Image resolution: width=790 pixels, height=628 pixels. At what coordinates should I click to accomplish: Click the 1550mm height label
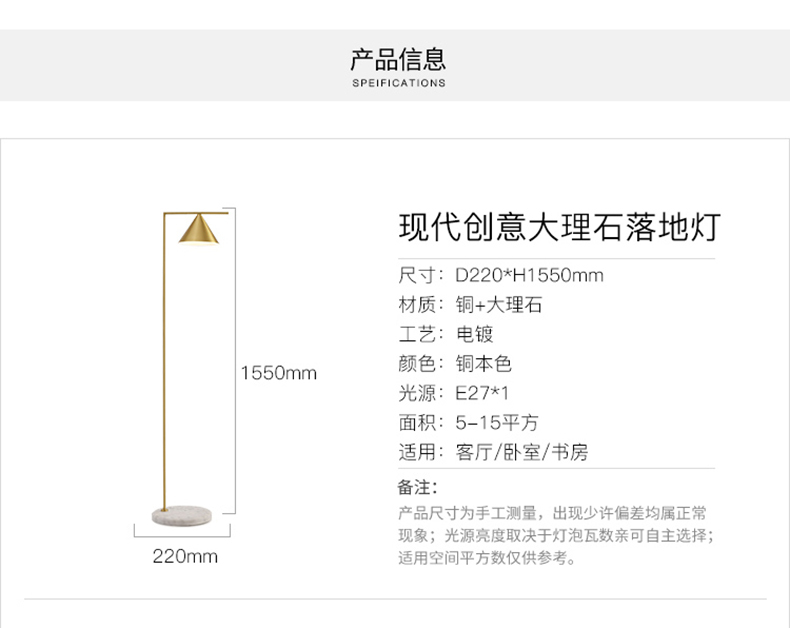click(x=278, y=373)
